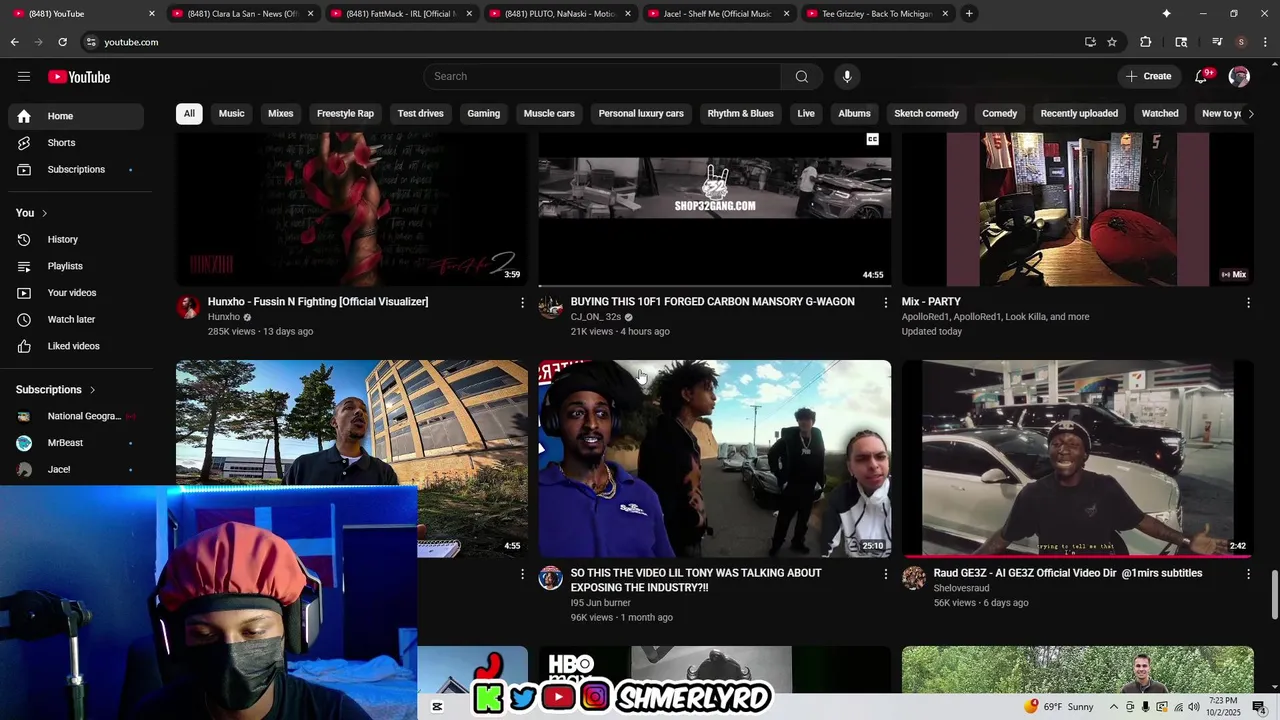1280x720 pixels.
Task: Select the Music category chip
Action: pyautogui.click(x=231, y=114)
